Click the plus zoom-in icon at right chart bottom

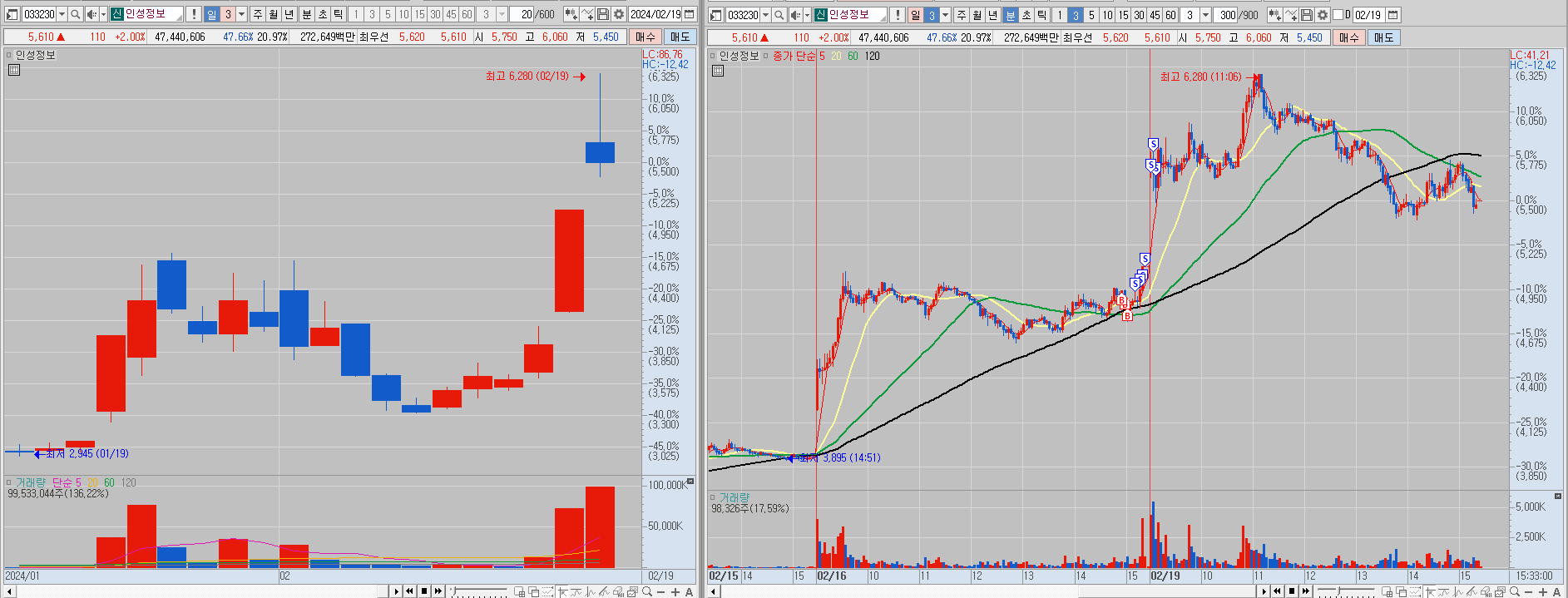pyautogui.click(x=1542, y=592)
